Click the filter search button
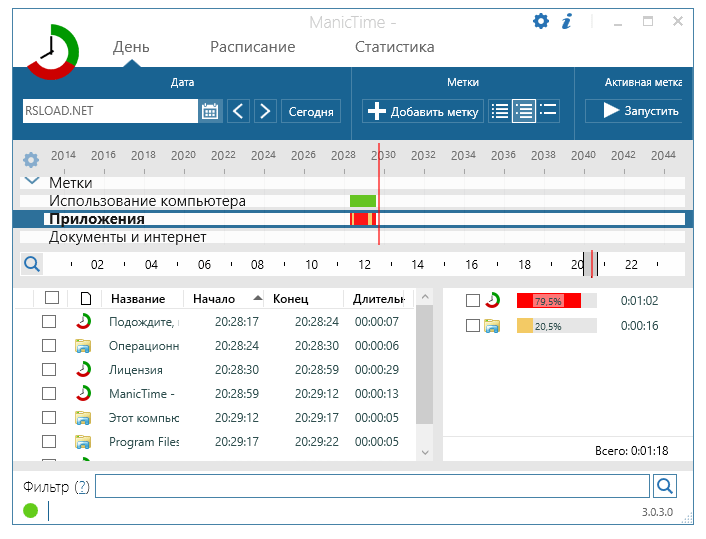The height and width of the screenshot is (539, 706). pos(664,486)
